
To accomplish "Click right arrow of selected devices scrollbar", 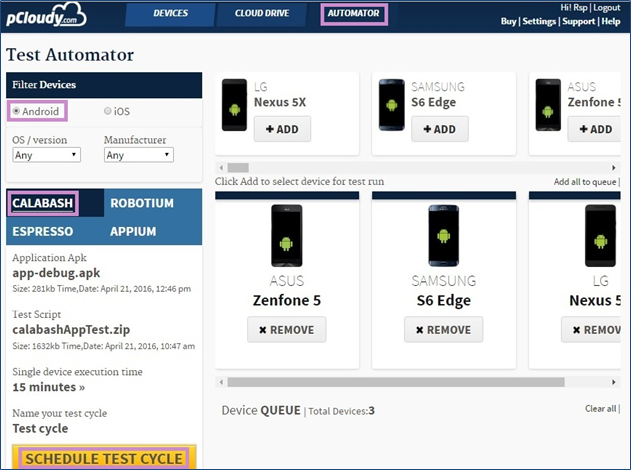I will pos(614,382).
